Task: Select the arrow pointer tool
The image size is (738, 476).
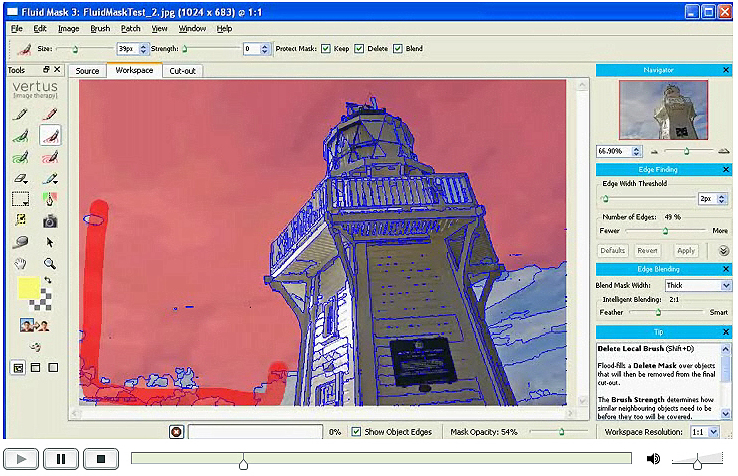Action: (49, 242)
